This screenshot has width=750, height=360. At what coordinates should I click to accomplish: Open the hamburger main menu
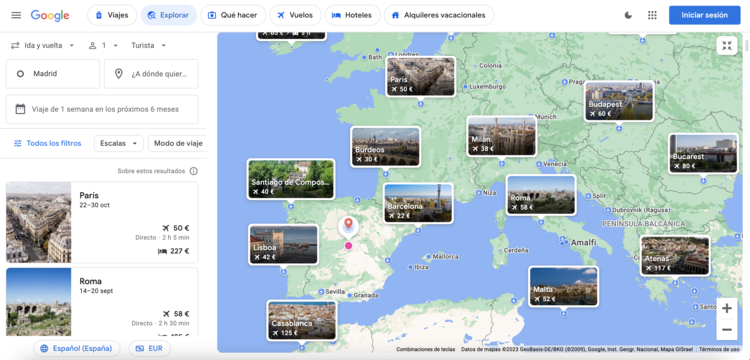16,15
